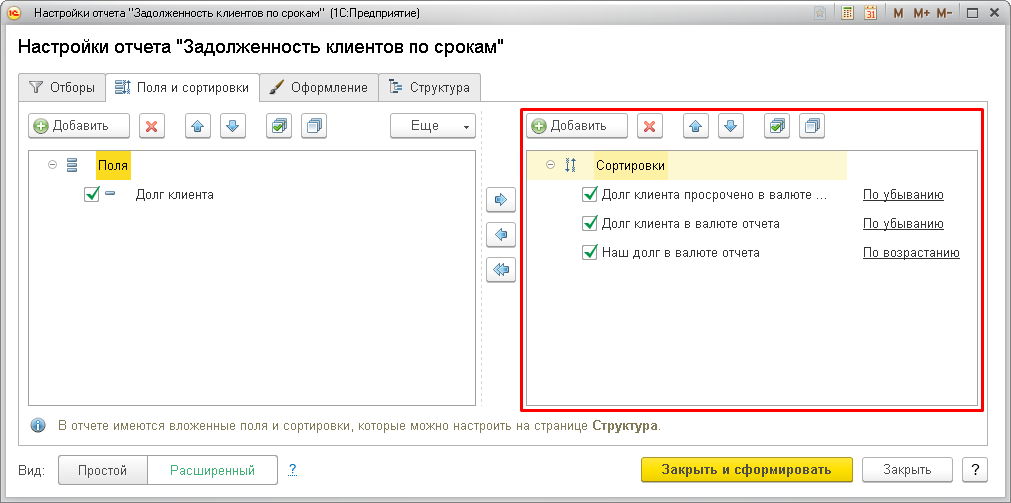This screenshot has width=1011, height=503.
Task: Move field up in Поля panel
Action: point(198,126)
